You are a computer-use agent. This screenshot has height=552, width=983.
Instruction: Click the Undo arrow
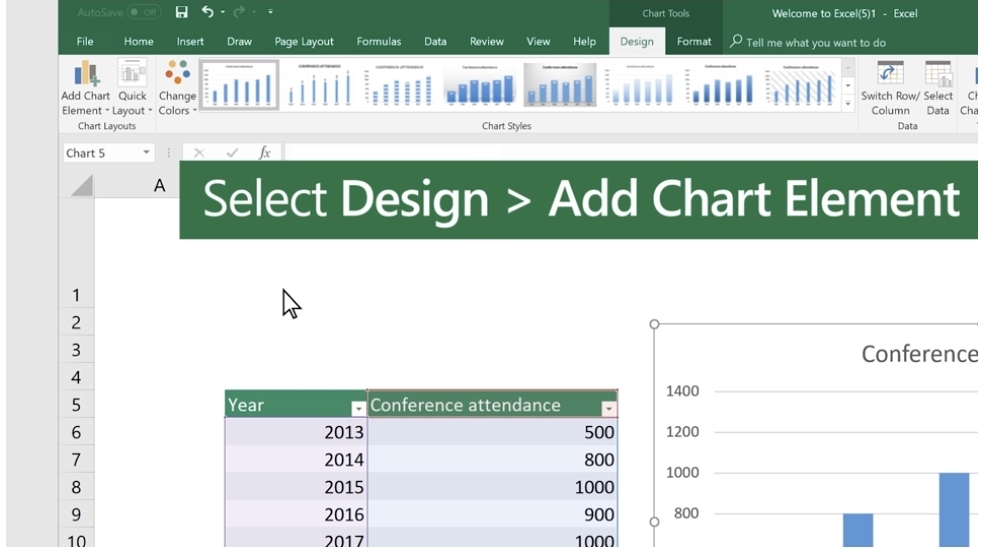tap(208, 12)
